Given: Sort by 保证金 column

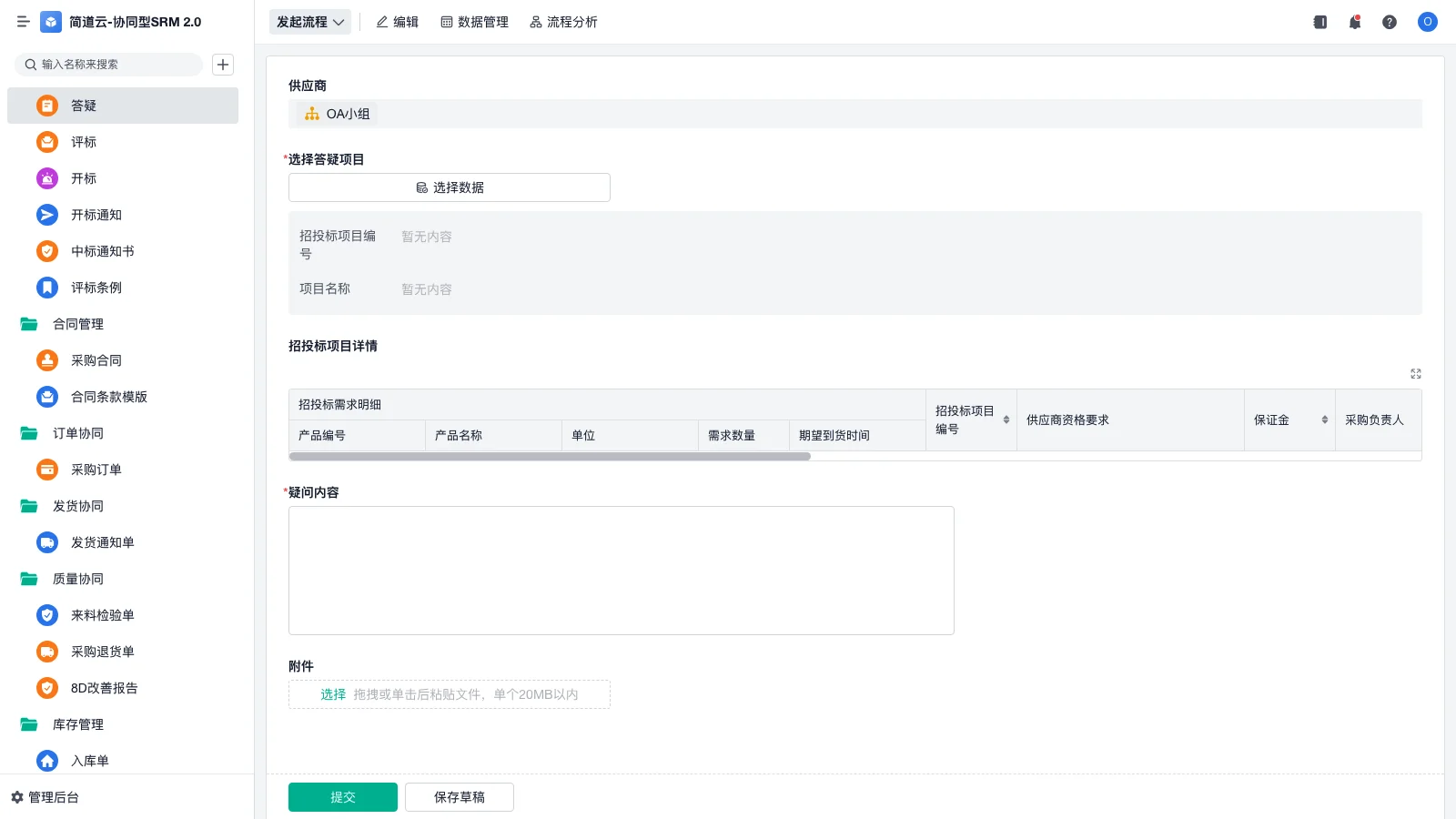Looking at the screenshot, I should pyautogui.click(x=1325, y=420).
